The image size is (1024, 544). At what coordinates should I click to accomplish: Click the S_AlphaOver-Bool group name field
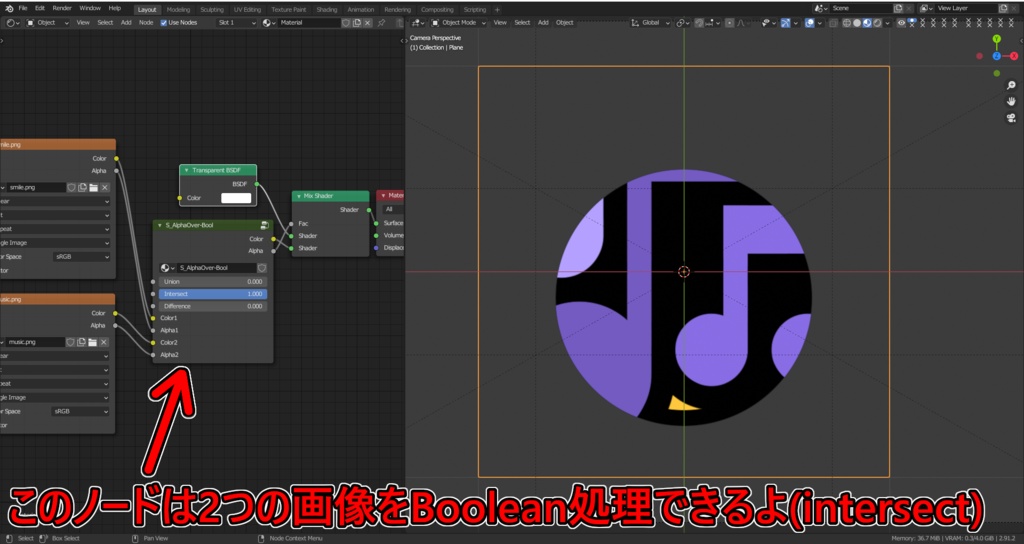point(216,268)
